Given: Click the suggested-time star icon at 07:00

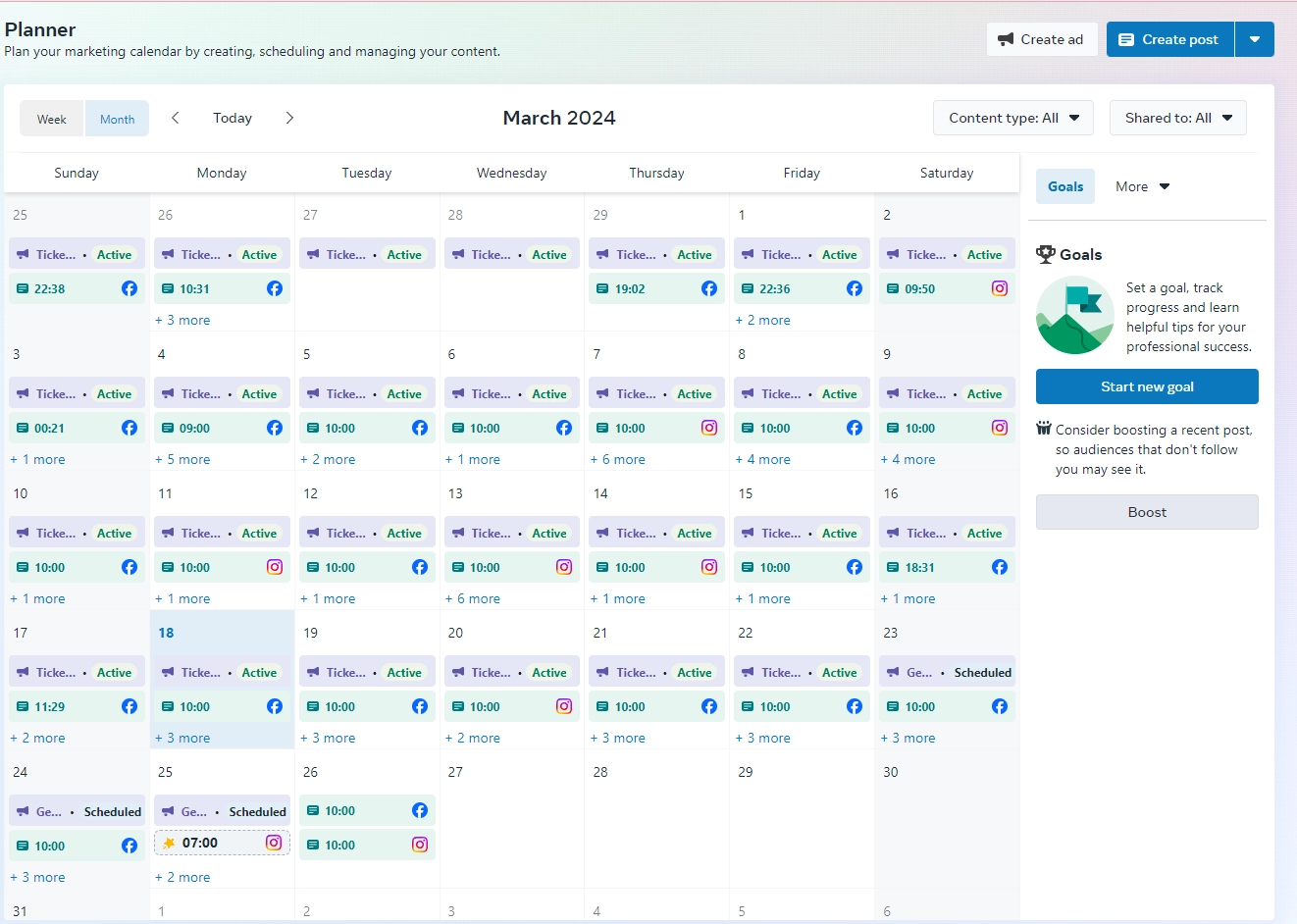Looking at the screenshot, I should [x=169, y=843].
